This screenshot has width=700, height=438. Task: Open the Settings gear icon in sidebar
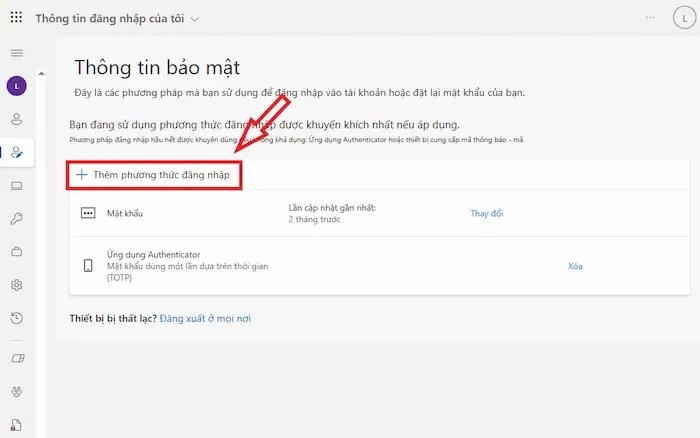pos(17,285)
